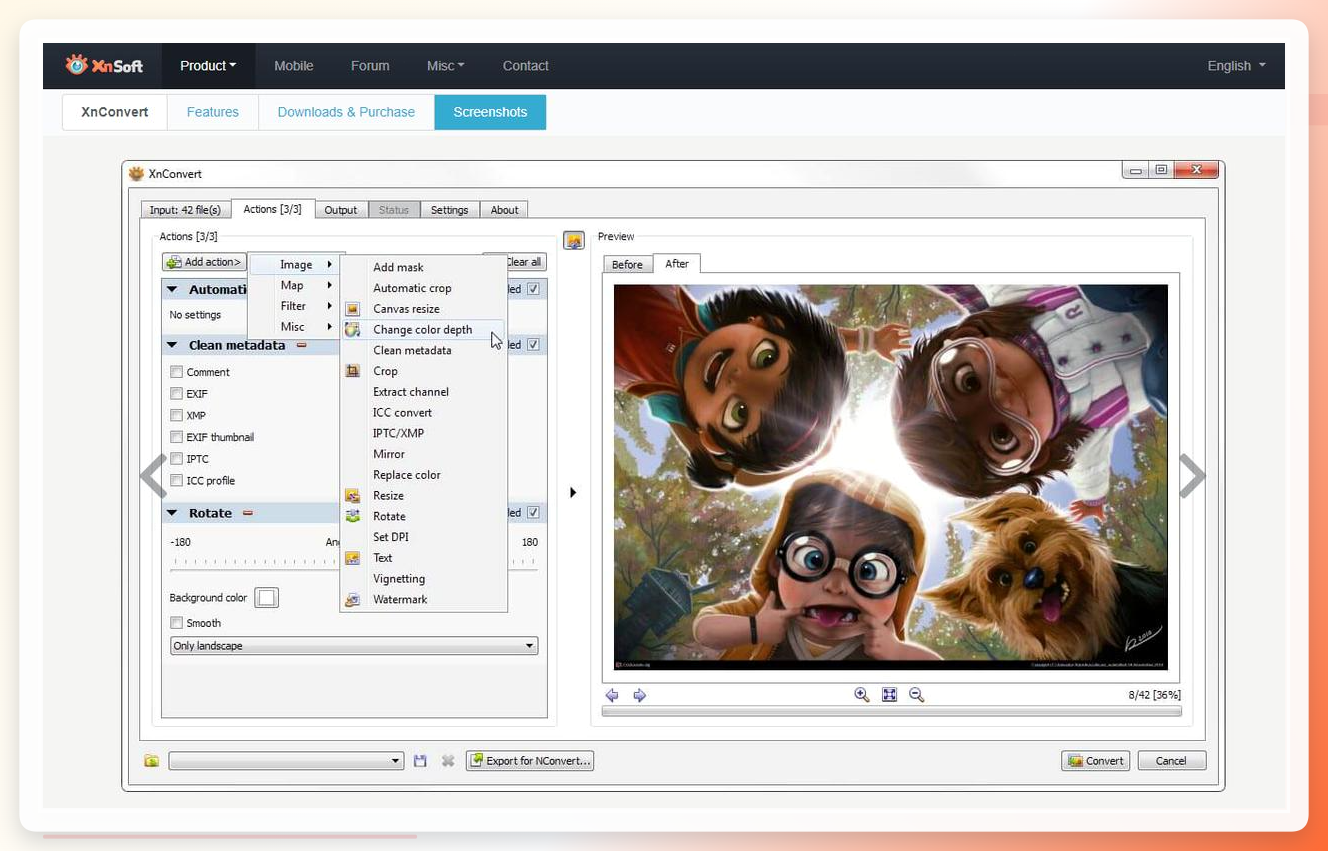The width and height of the screenshot is (1328, 851).
Task: Go to previous preview image arrow
Action: click(612, 695)
